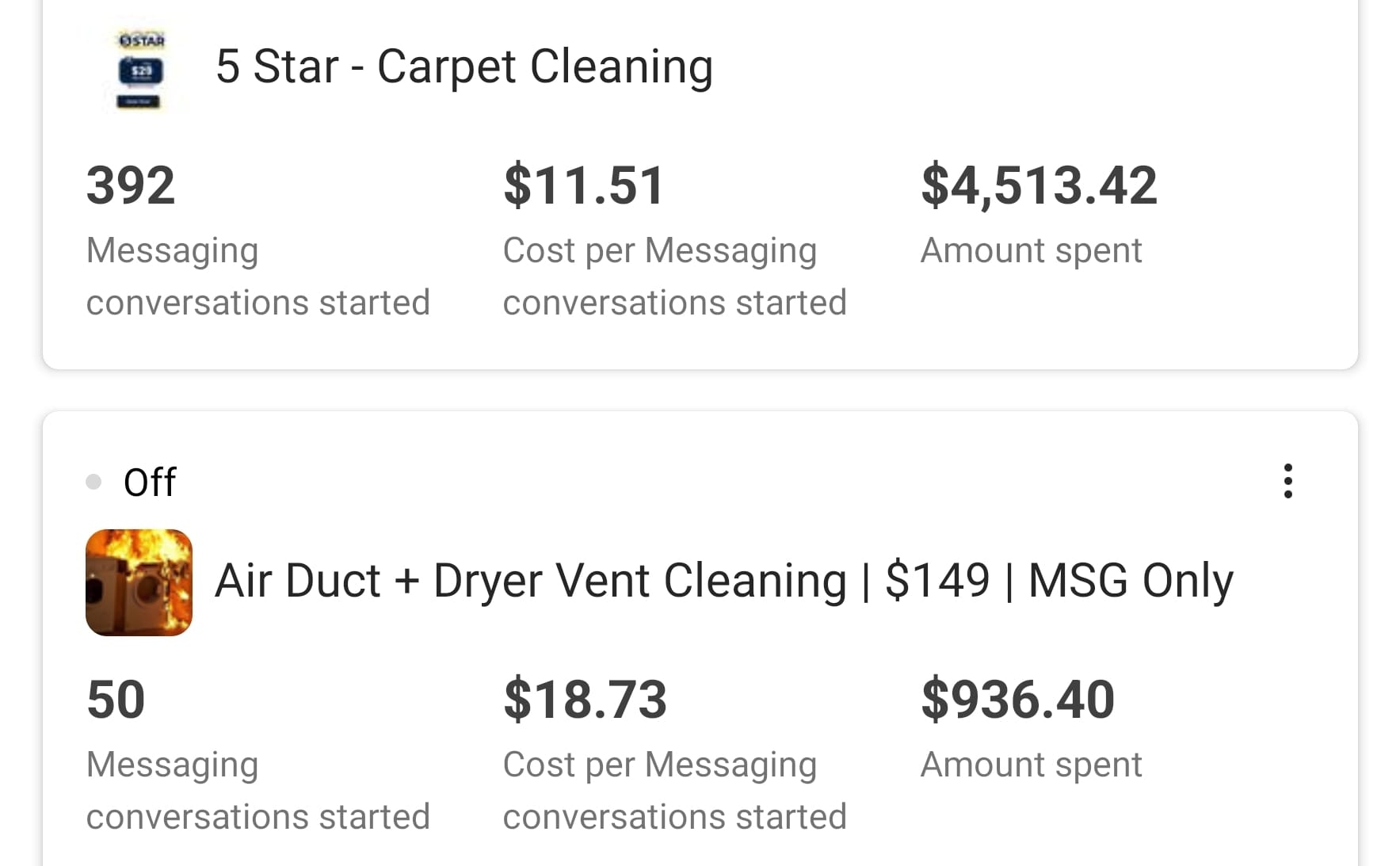Click the 5 Star Carpet Cleaning ad thumbnail
This screenshot has height=866, width=1400.
[x=140, y=70]
